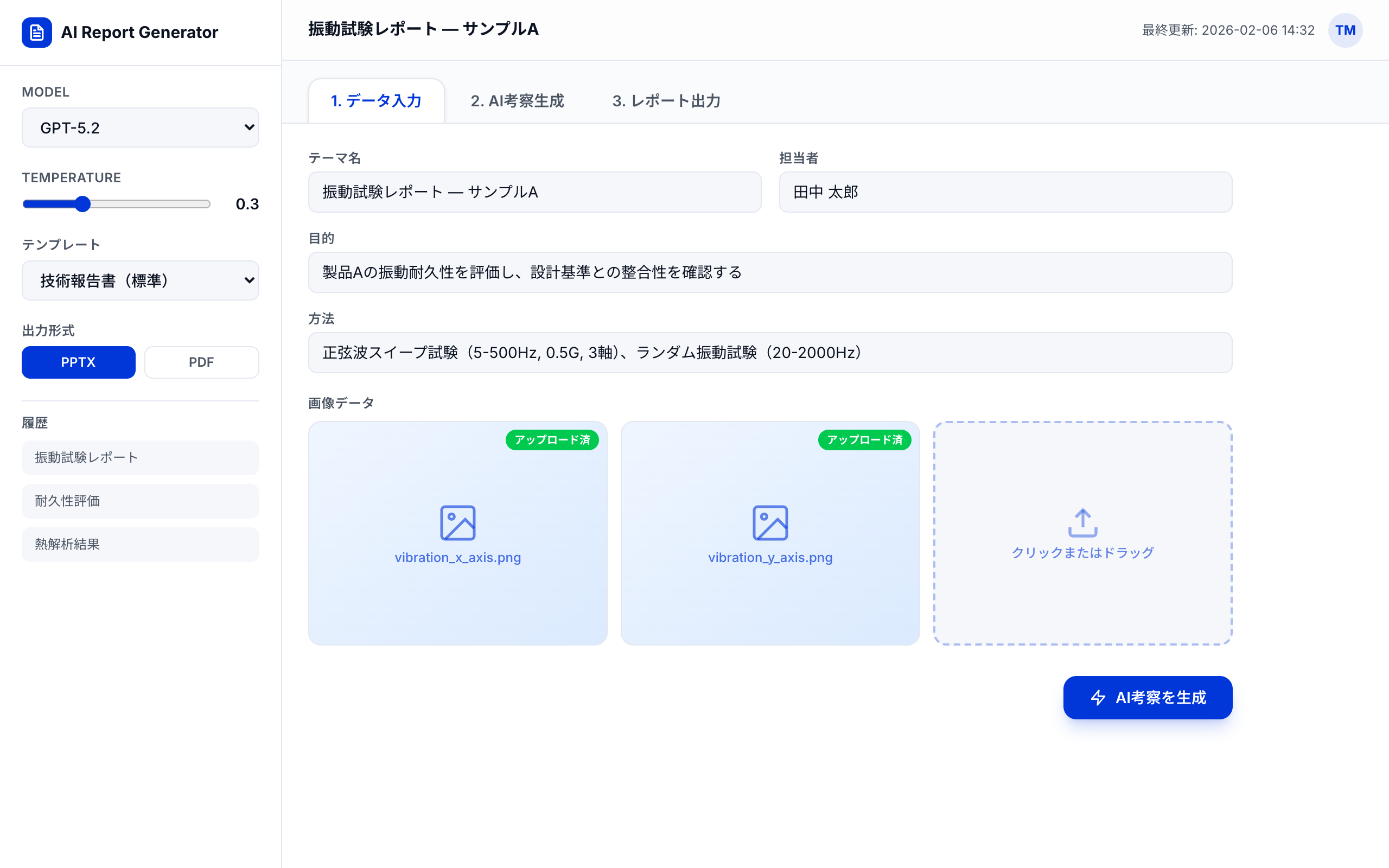Click the image icon on vibration_y_axis.png
The width and height of the screenshot is (1389, 868).
pos(770,522)
